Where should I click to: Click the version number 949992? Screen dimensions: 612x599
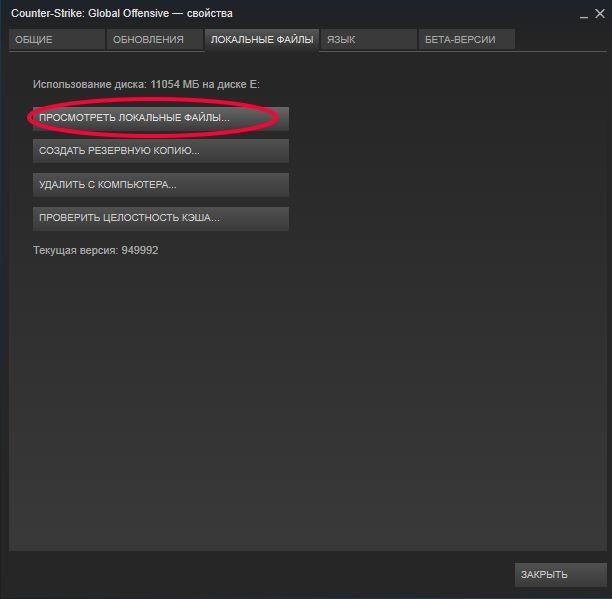[x=140, y=250]
